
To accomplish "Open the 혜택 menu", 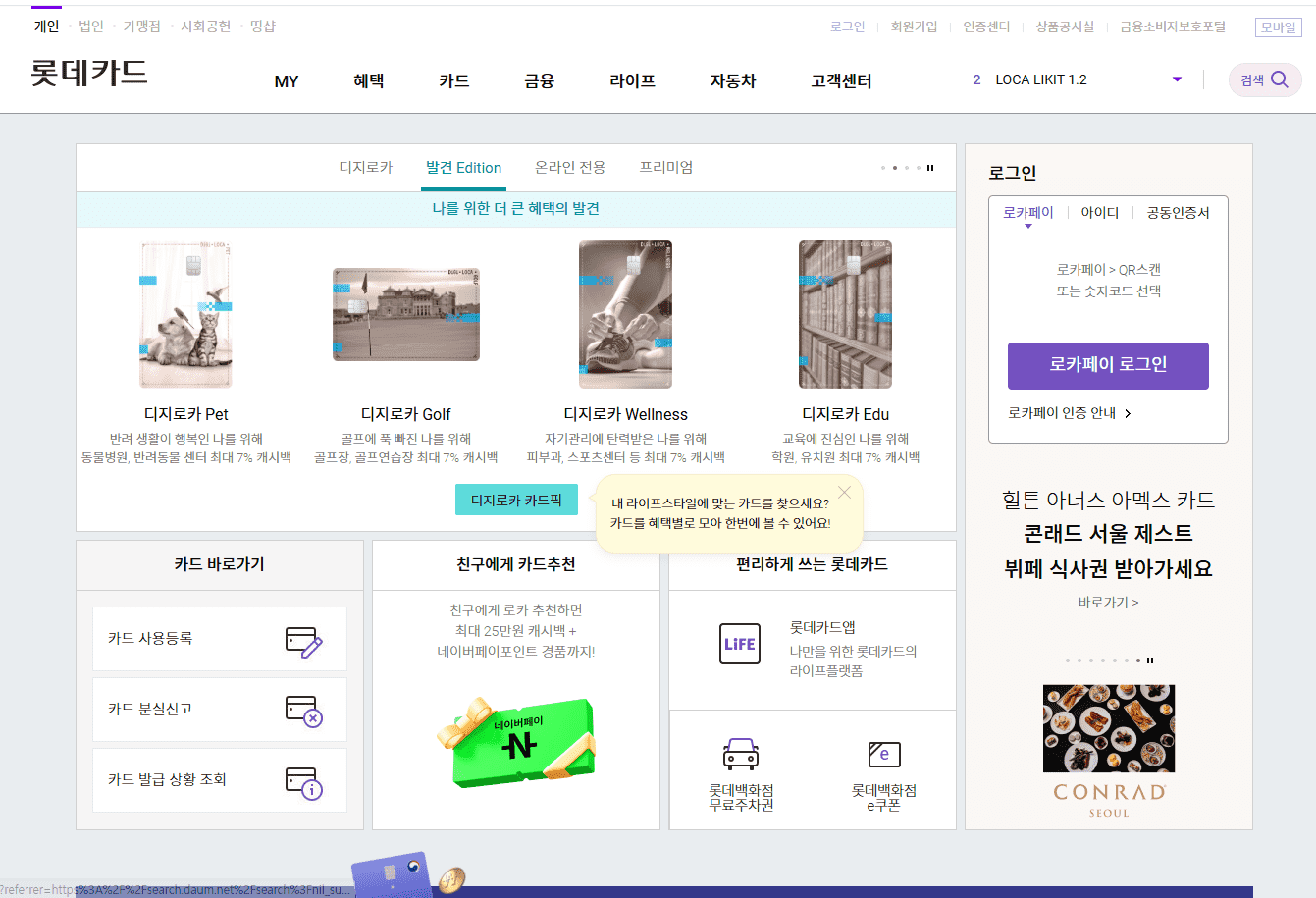I will coord(369,81).
